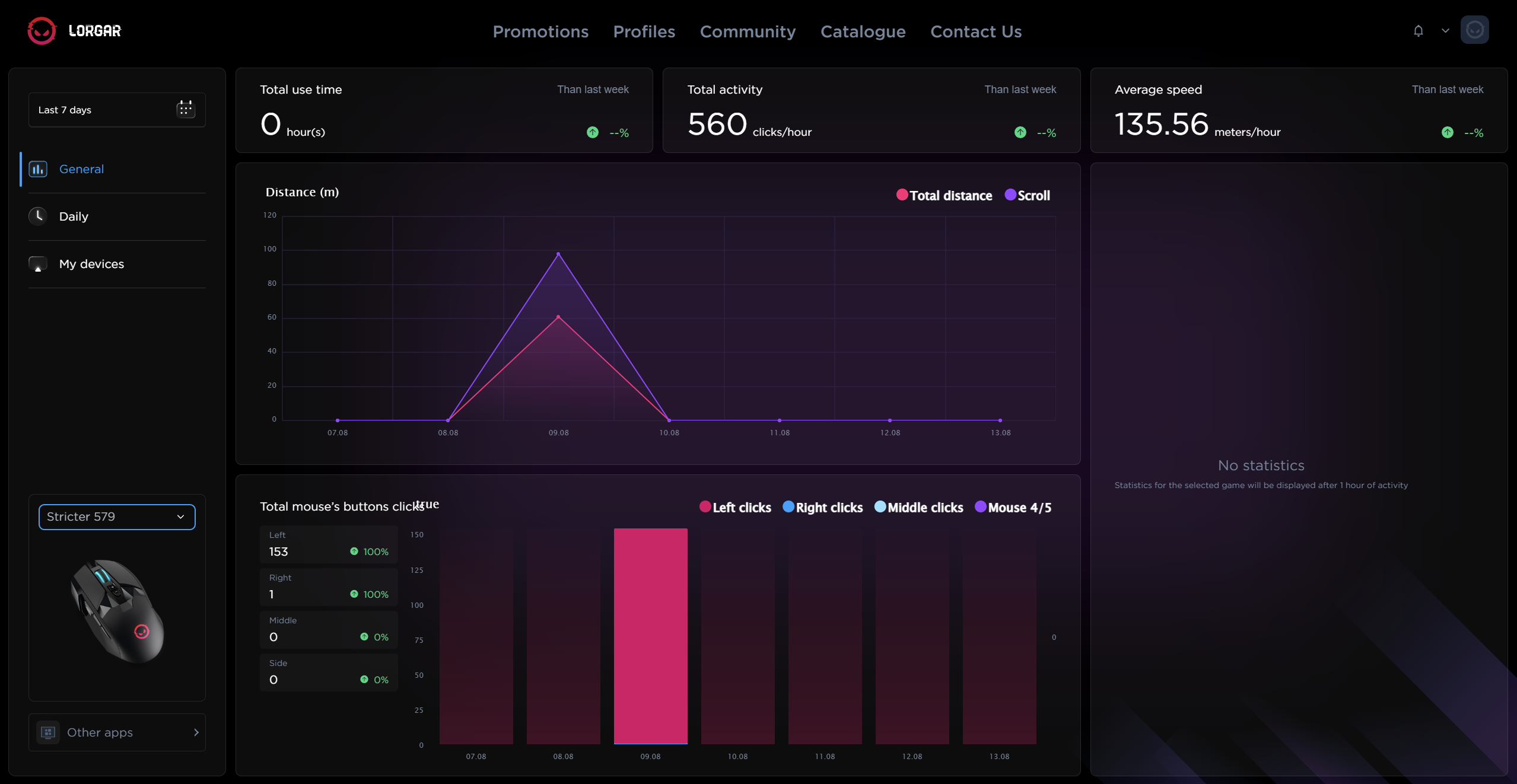Click the Total activity Than last week label

pyautogui.click(x=1020, y=90)
